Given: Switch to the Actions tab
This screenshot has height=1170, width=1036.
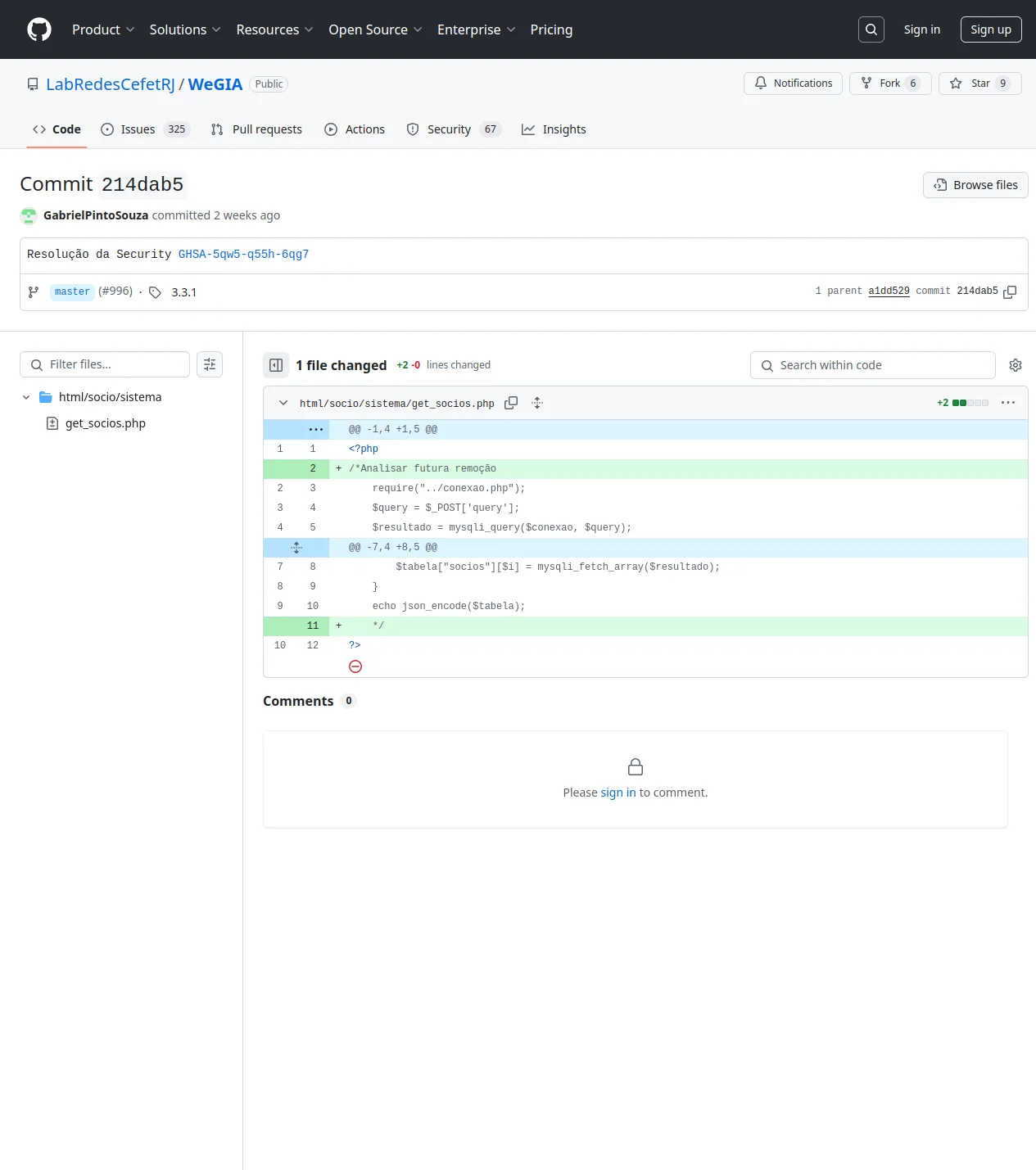Looking at the screenshot, I should click(355, 129).
